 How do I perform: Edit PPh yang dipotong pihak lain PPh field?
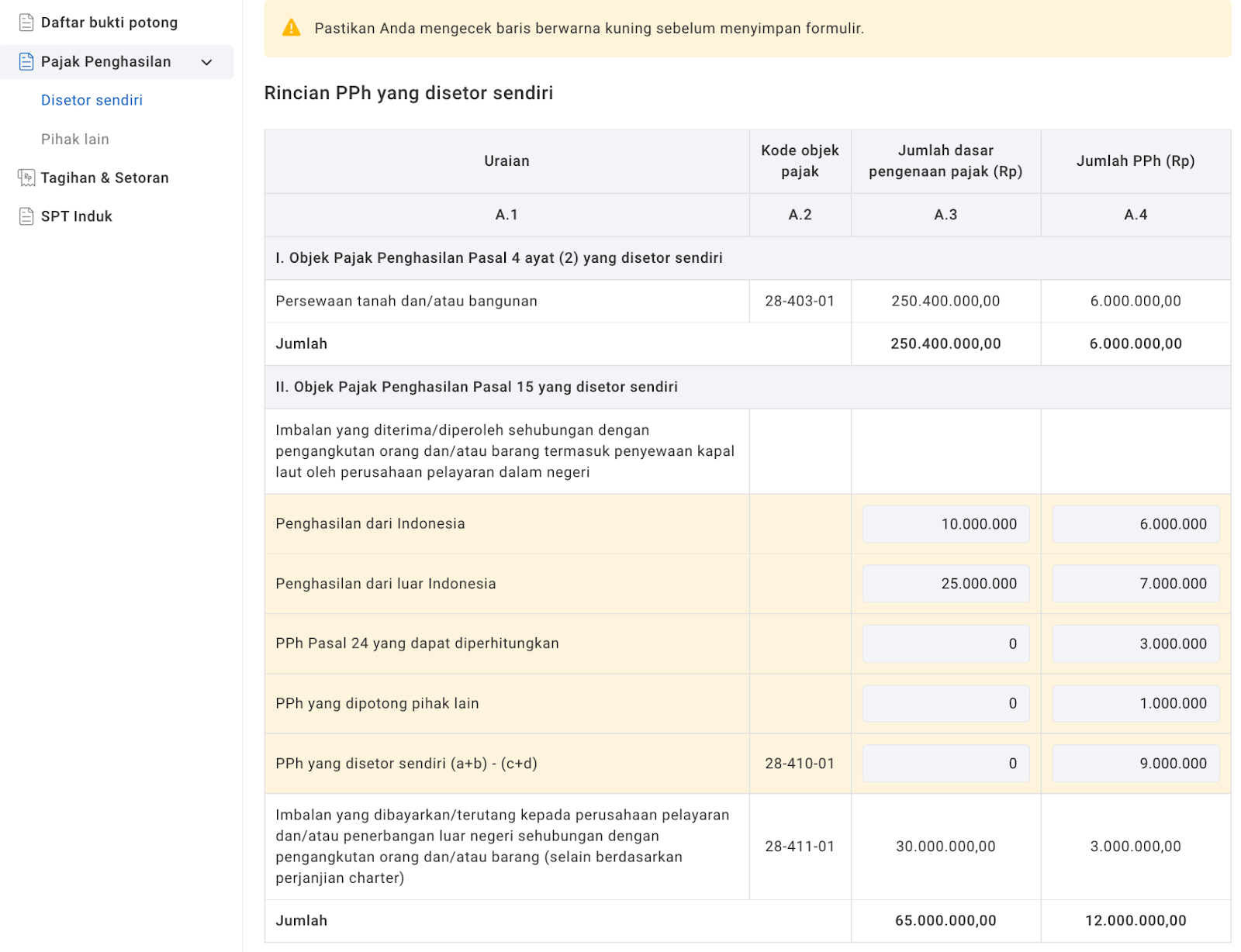[1135, 703]
